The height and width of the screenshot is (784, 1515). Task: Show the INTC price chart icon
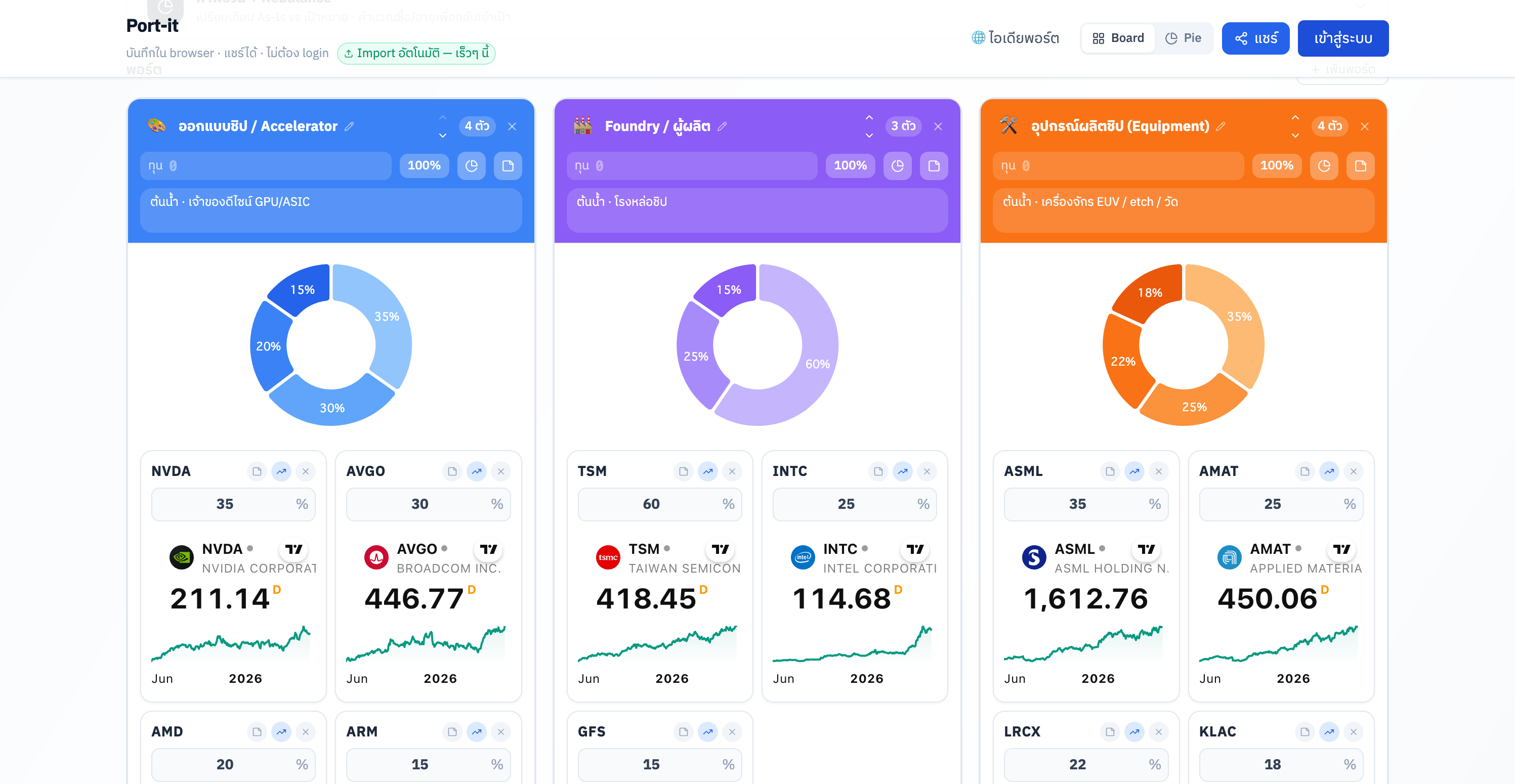(903, 471)
